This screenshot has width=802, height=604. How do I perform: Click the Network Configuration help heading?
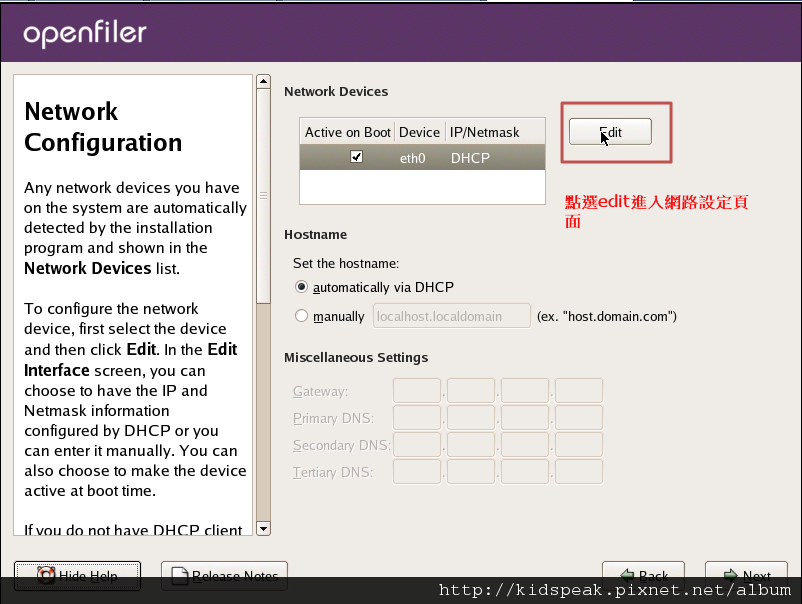(103, 127)
